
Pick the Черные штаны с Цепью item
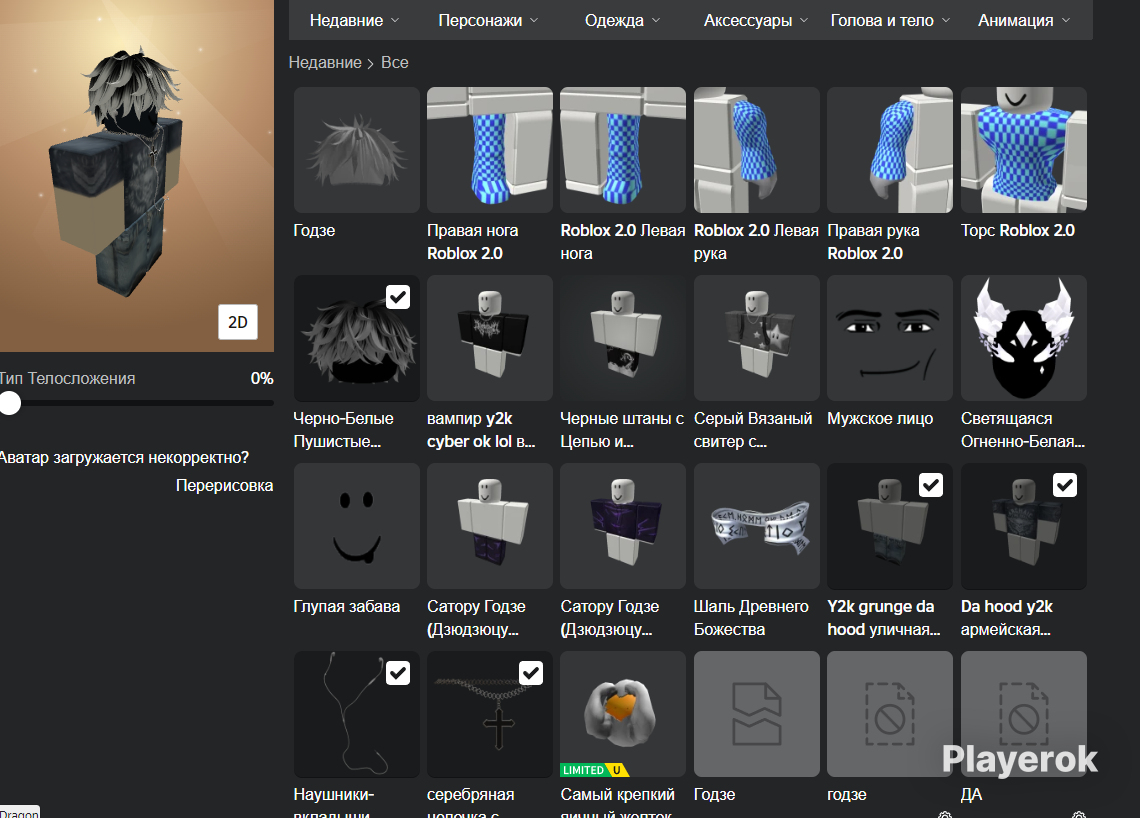(x=623, y=338)
